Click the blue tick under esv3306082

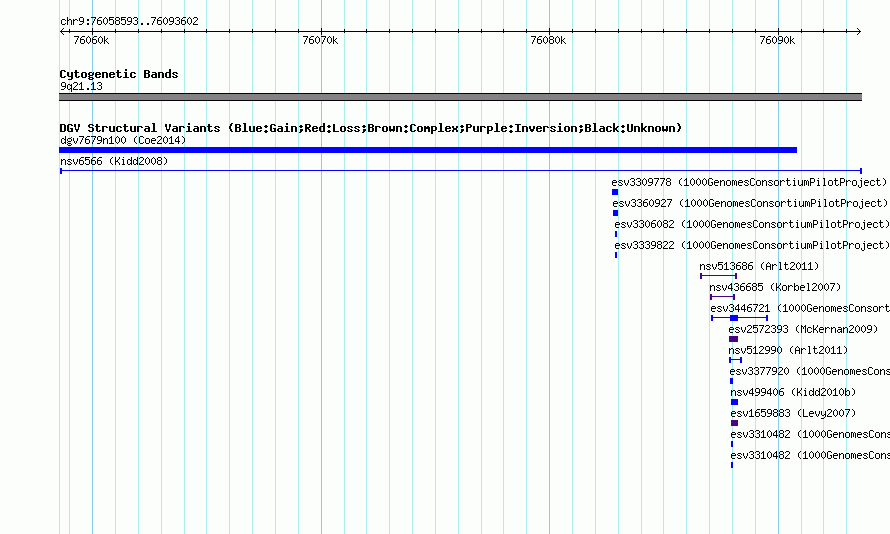[x=616, y=234]
